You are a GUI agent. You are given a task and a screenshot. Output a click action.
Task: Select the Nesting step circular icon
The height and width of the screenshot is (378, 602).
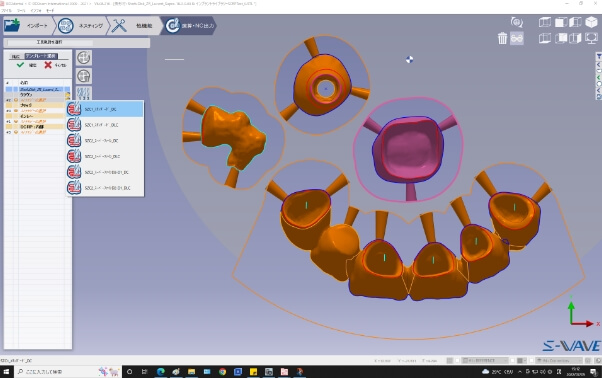[66, 26]
